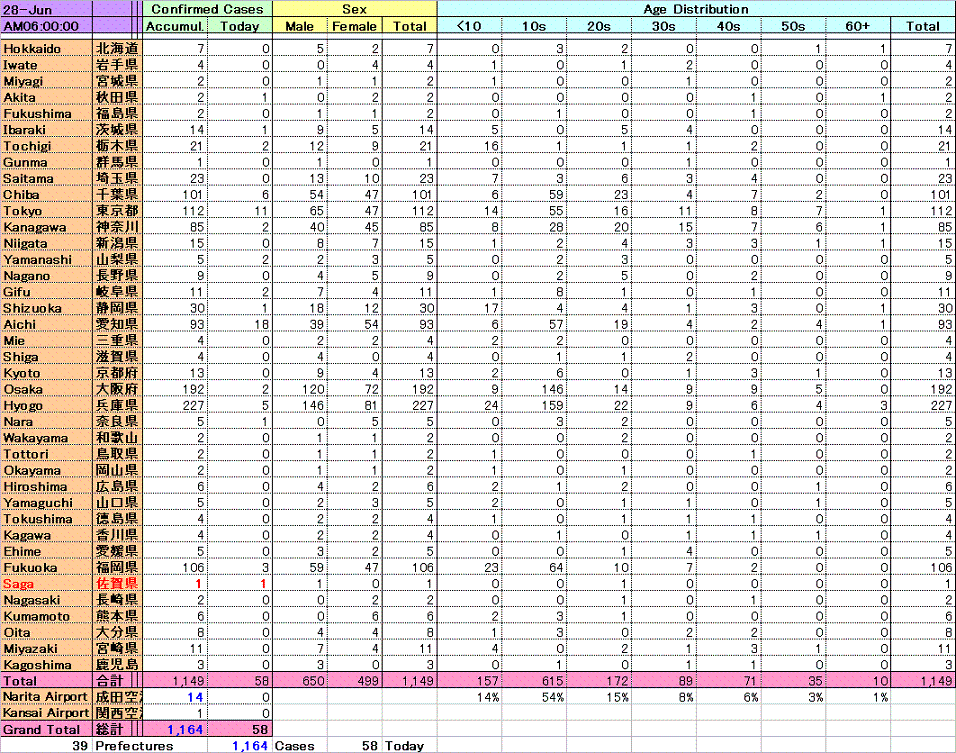956x753 pixels.
Task: Select Hyogo's 10s value 159
Action: [534, 405]
